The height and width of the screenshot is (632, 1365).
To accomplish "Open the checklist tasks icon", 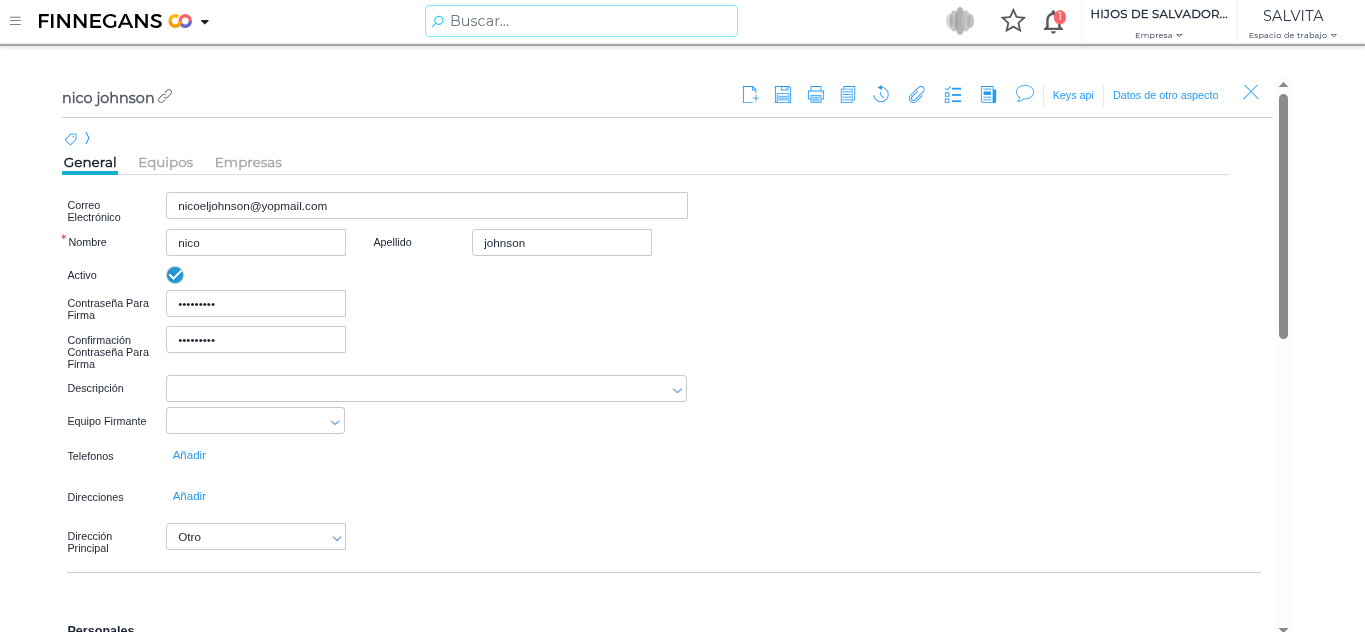I will (x=953, y=94).
